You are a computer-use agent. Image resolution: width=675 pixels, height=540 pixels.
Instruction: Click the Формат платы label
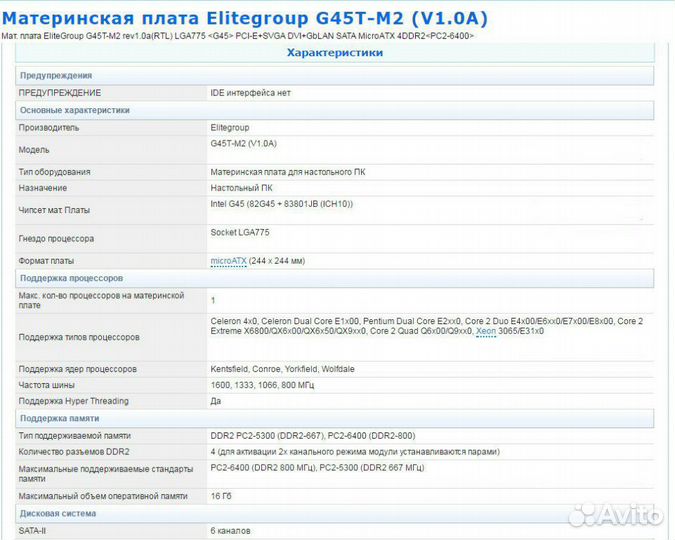point(46,261)
